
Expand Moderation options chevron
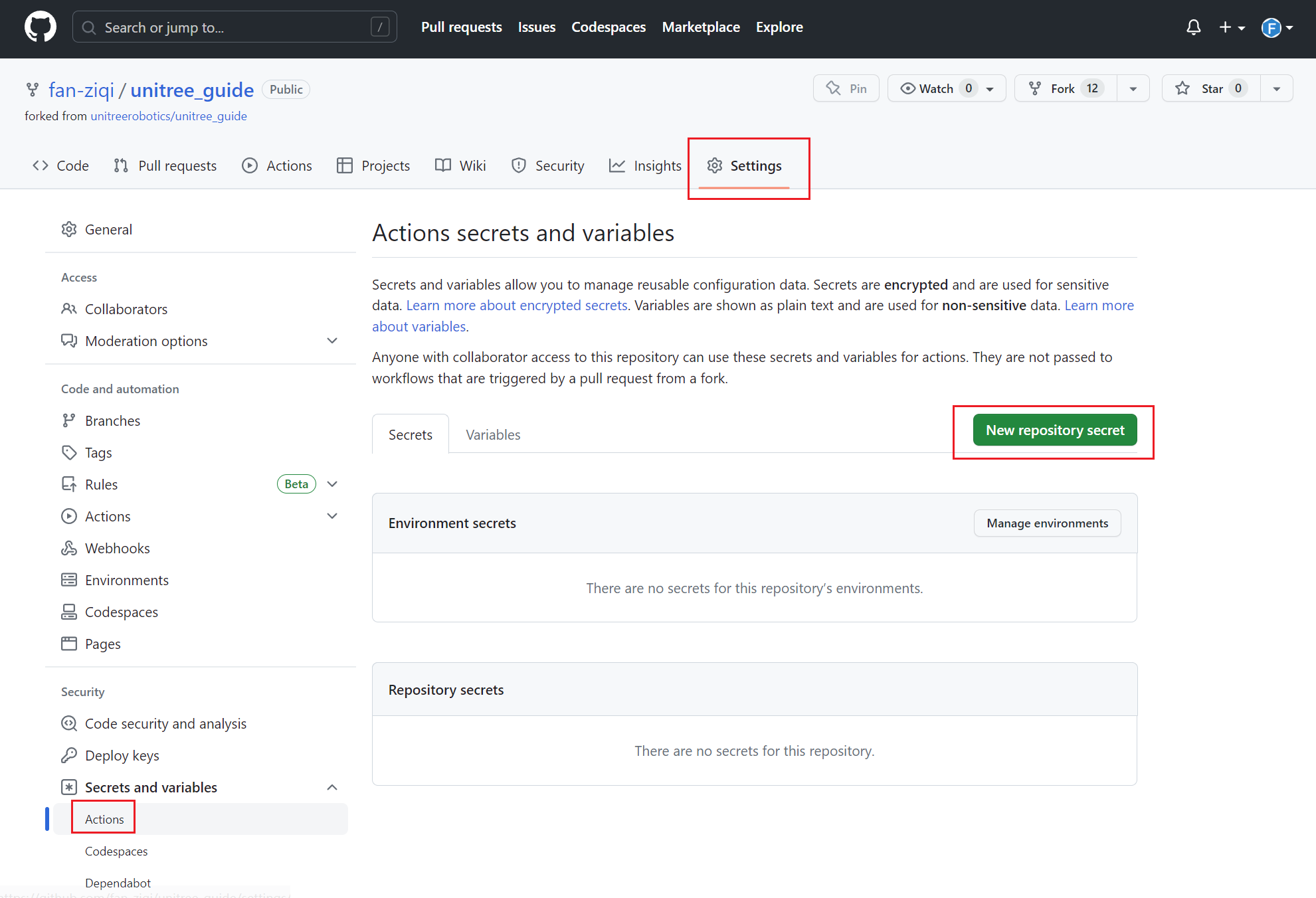tap(332, 341)
